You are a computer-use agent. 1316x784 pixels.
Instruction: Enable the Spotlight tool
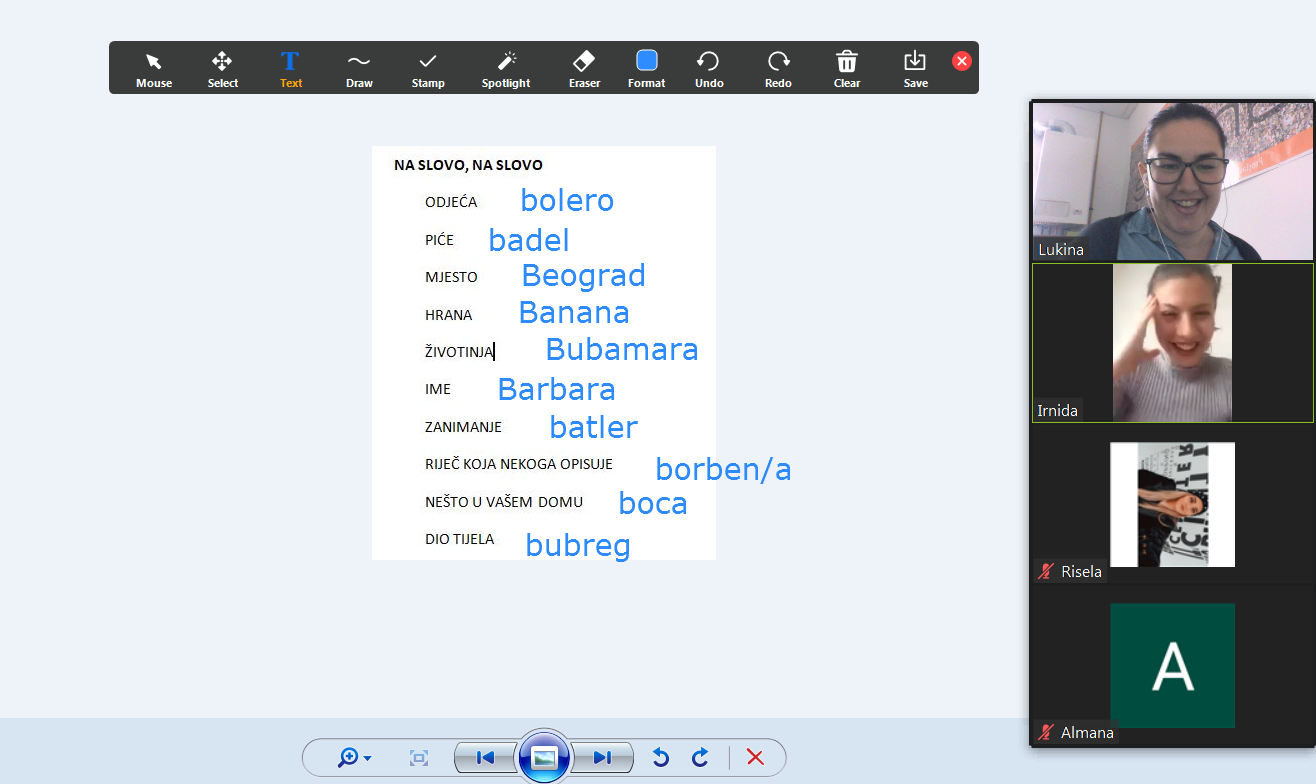point(506,69)
